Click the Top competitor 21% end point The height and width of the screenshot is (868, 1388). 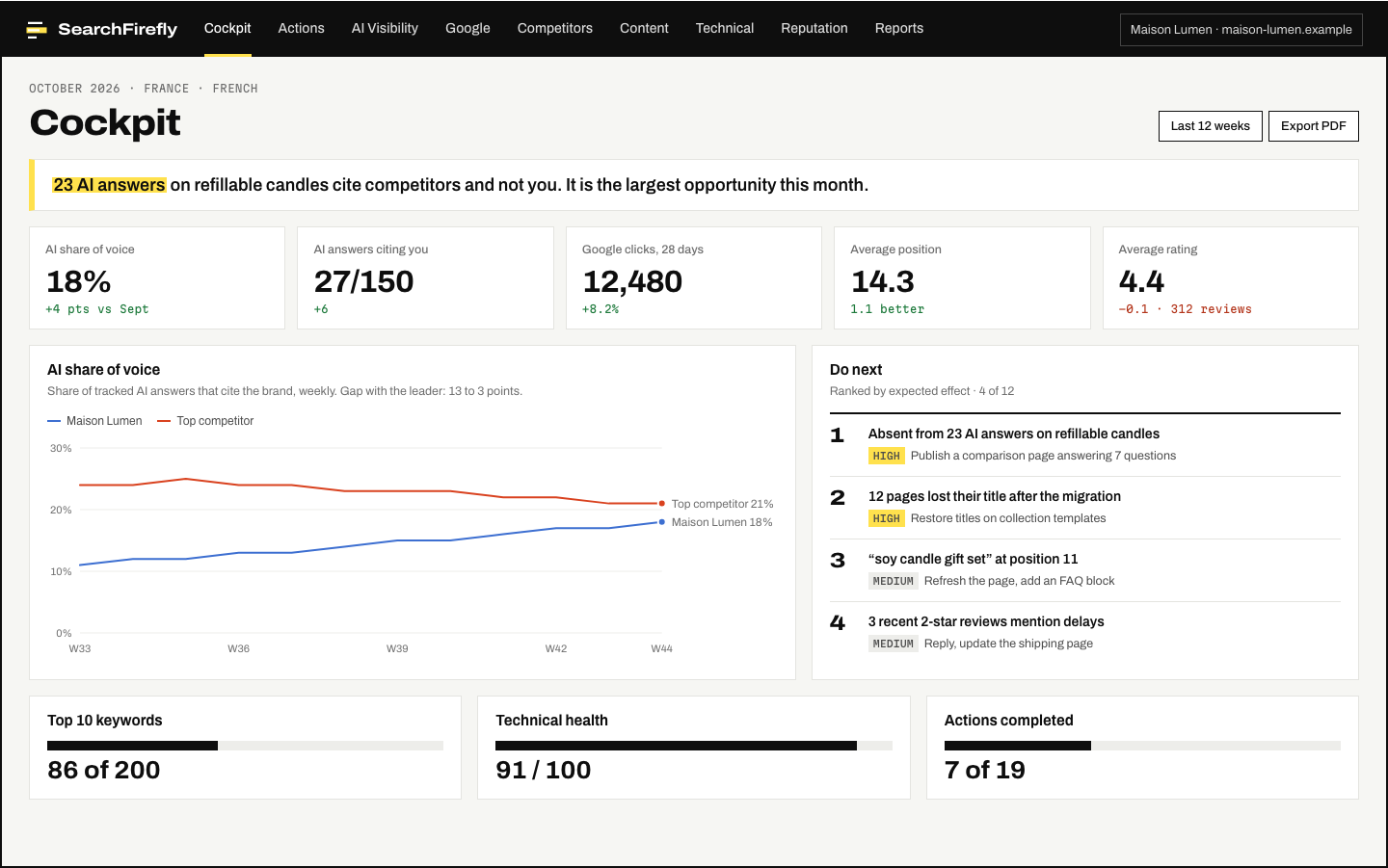[661, 503]
